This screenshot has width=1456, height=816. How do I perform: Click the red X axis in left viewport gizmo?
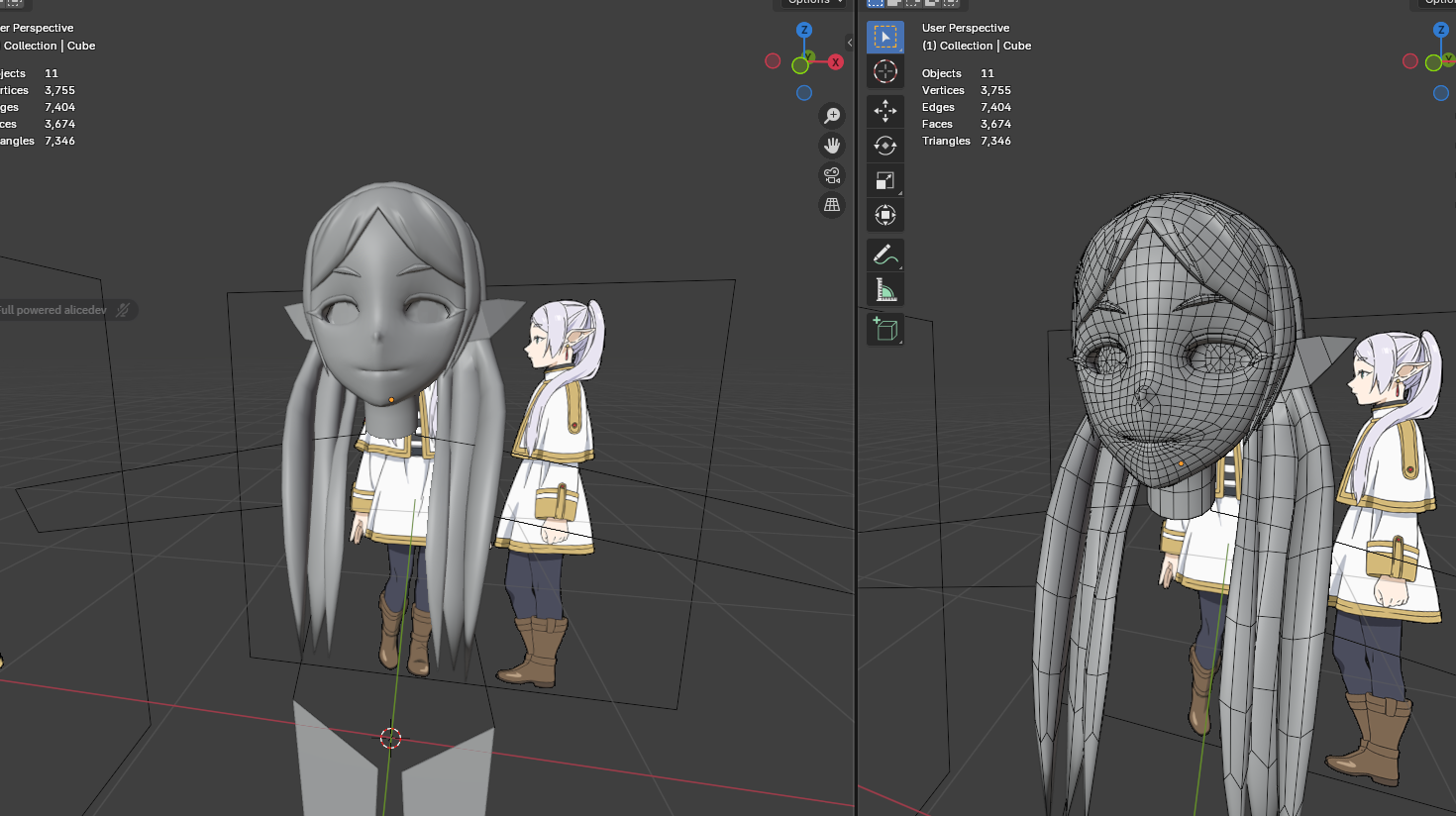point(836,62)
